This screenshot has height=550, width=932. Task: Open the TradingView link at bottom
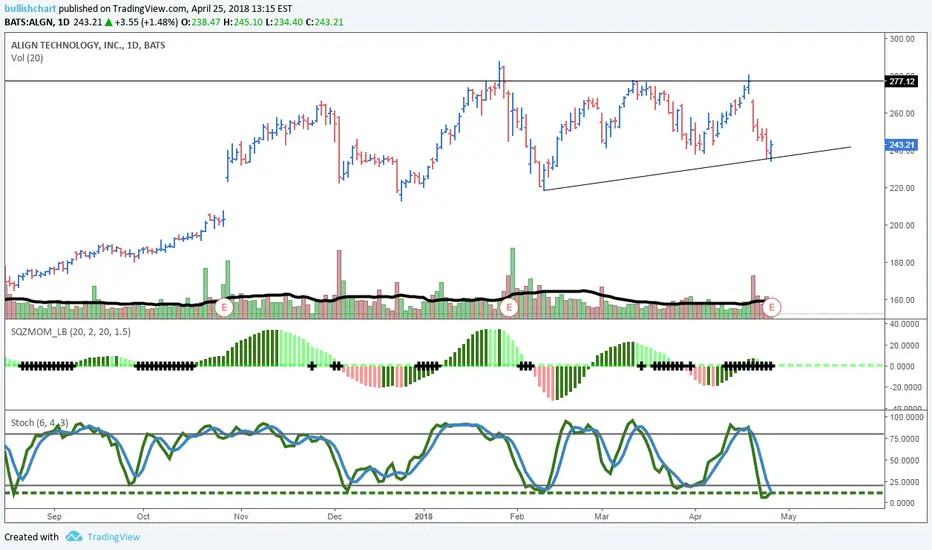114,537
